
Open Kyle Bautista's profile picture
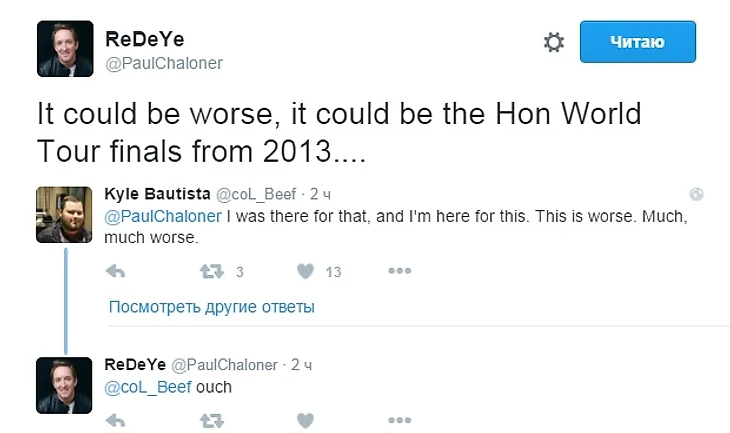click(x=65, y=214)
